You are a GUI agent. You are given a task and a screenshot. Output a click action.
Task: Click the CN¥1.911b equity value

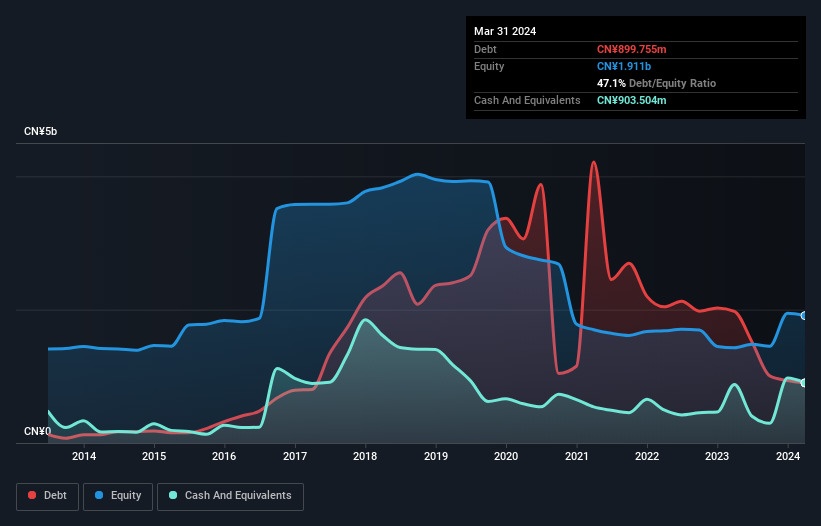point(624,66)
